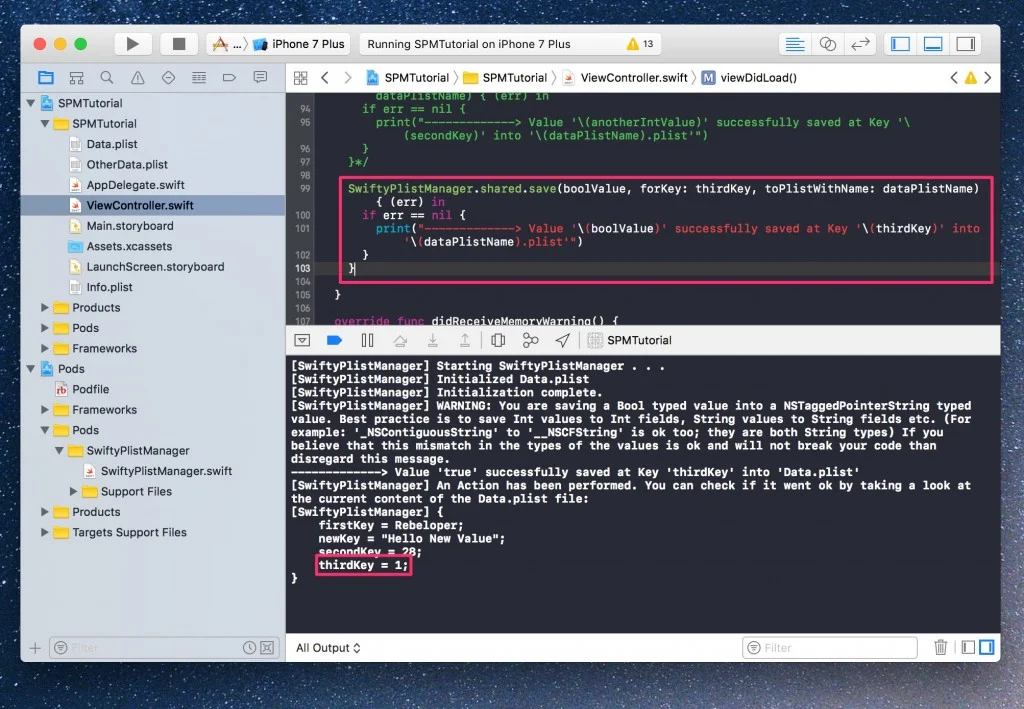Screen dimensions: 1024x709
Task: Open the related items grid menu
Action: [300, 78]
